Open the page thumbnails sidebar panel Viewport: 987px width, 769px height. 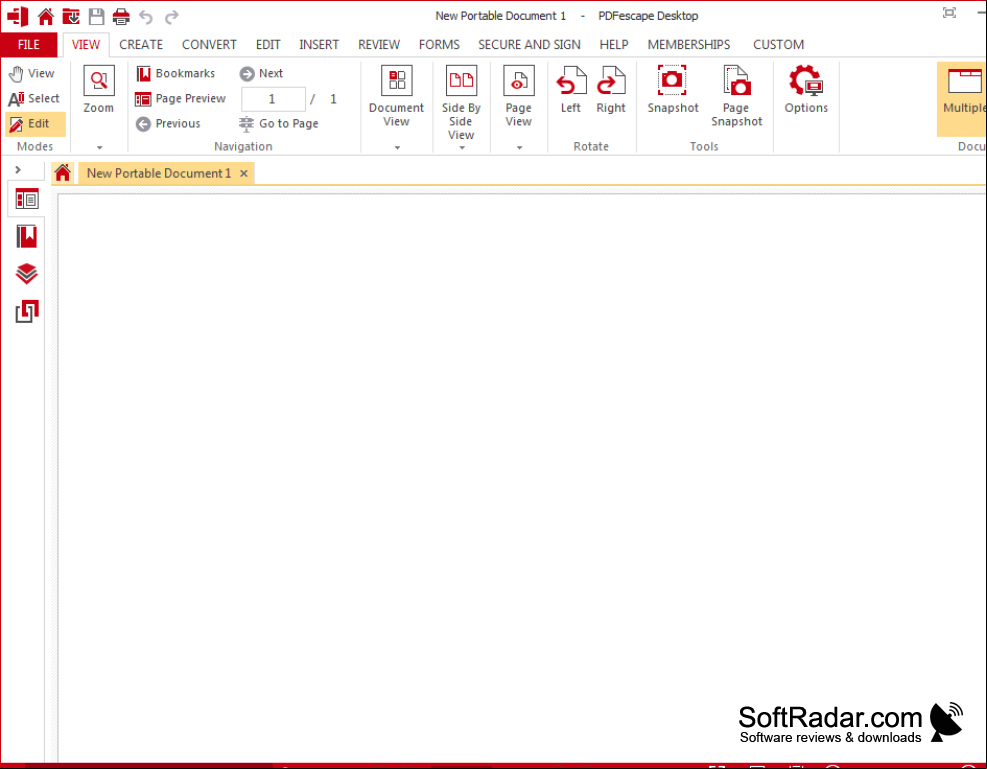coord(26,199)
